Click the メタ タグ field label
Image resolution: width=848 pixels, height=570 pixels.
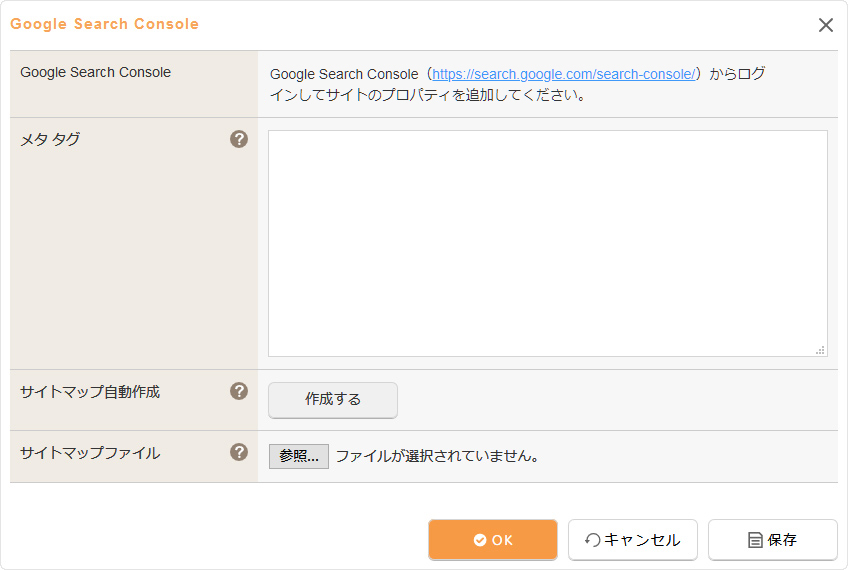coord(50,139)
